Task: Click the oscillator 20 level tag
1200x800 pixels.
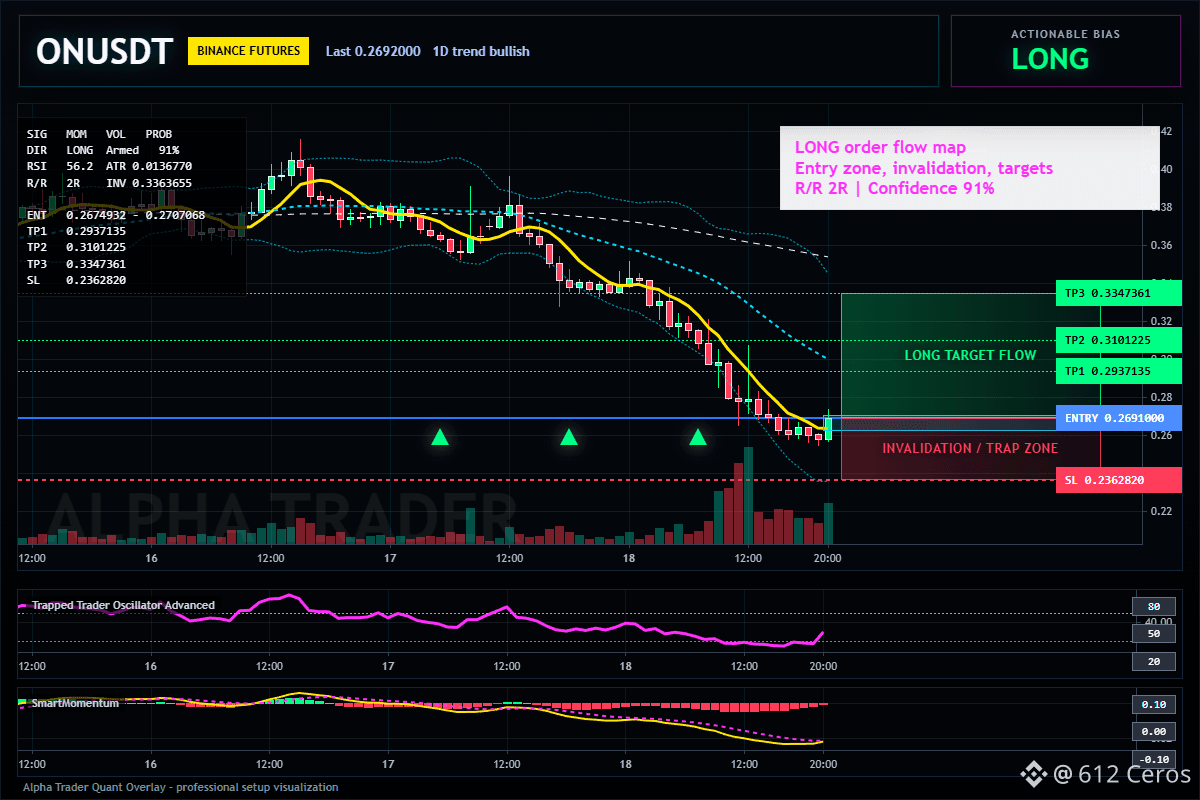Action: [x=1153, y=662]
